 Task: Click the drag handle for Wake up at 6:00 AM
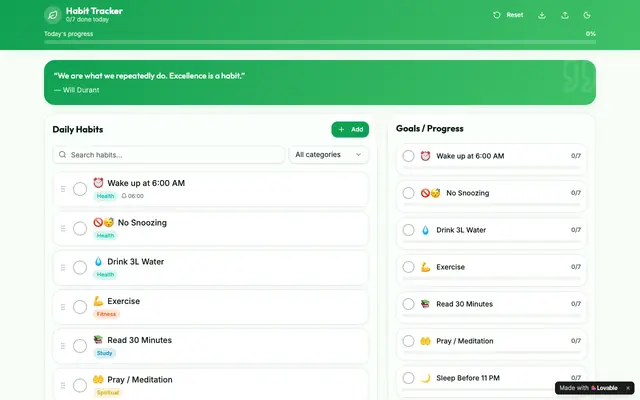click(63, 189)
